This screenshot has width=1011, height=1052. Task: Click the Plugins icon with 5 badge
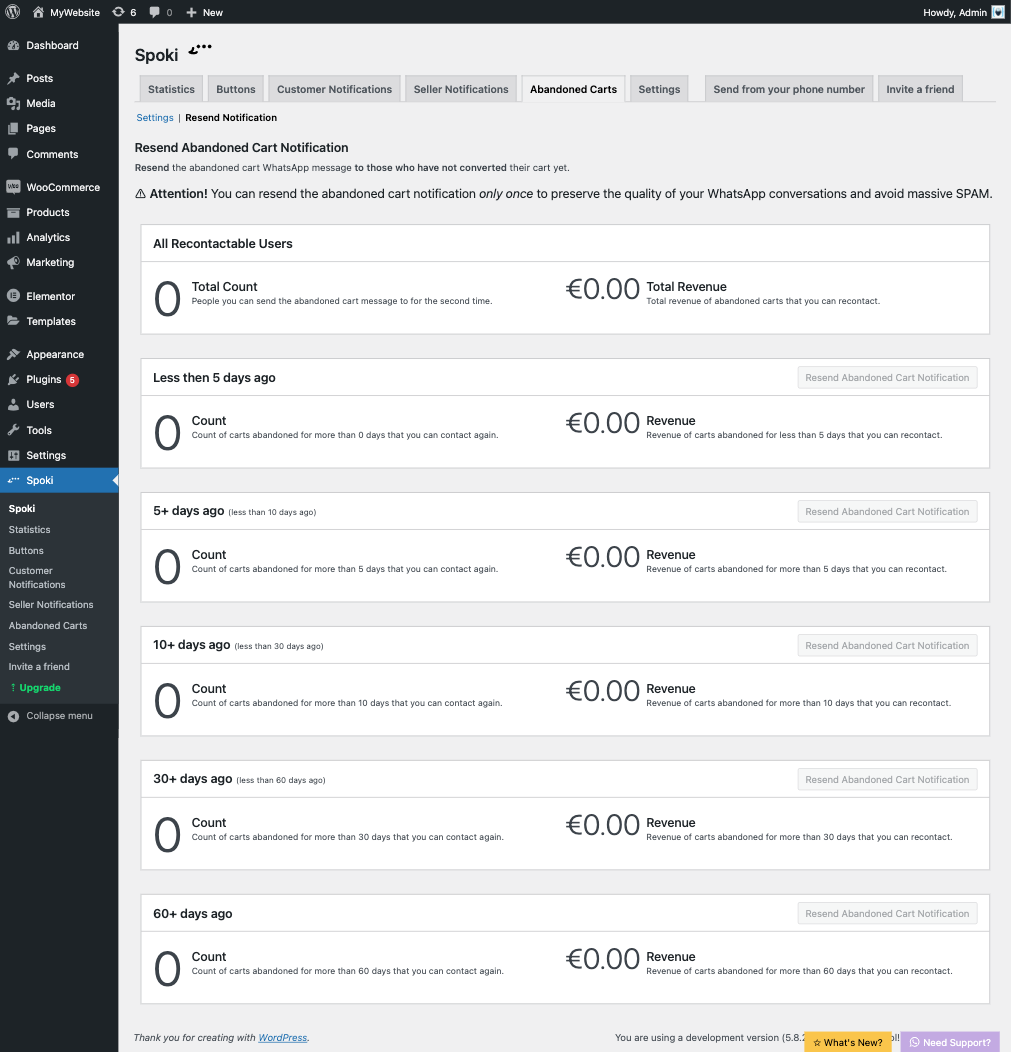tap(13, 380)
